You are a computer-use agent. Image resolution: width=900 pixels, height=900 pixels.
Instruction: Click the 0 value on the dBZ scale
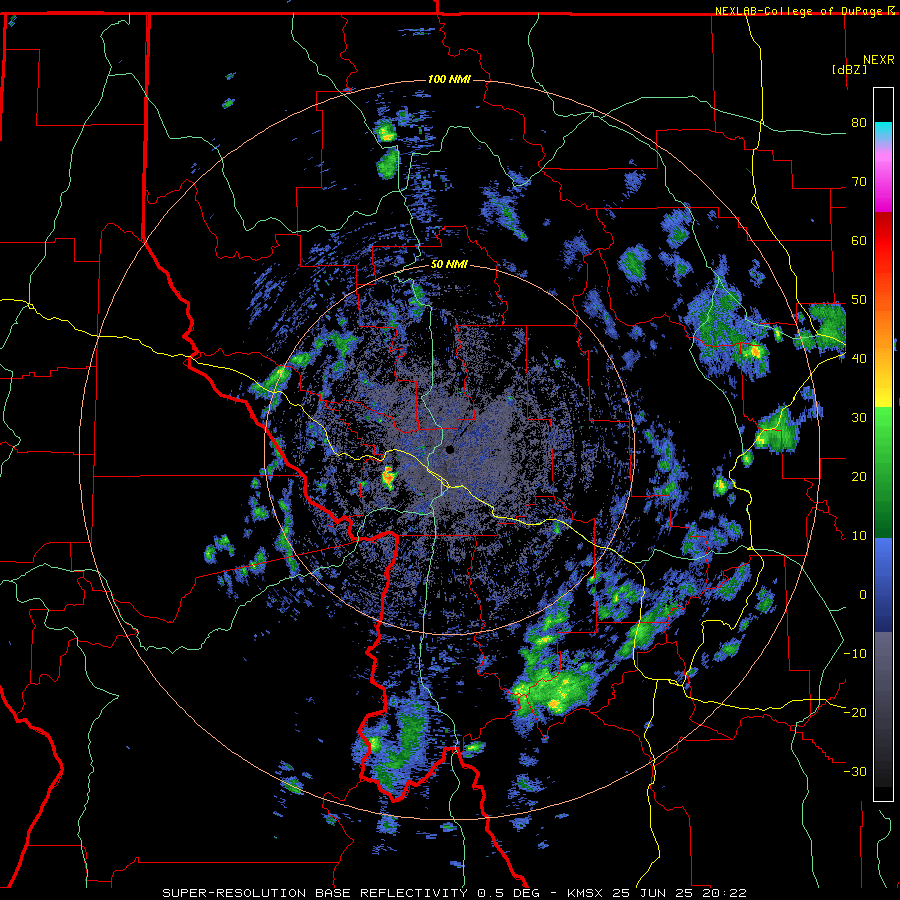[x=863, y=595]
